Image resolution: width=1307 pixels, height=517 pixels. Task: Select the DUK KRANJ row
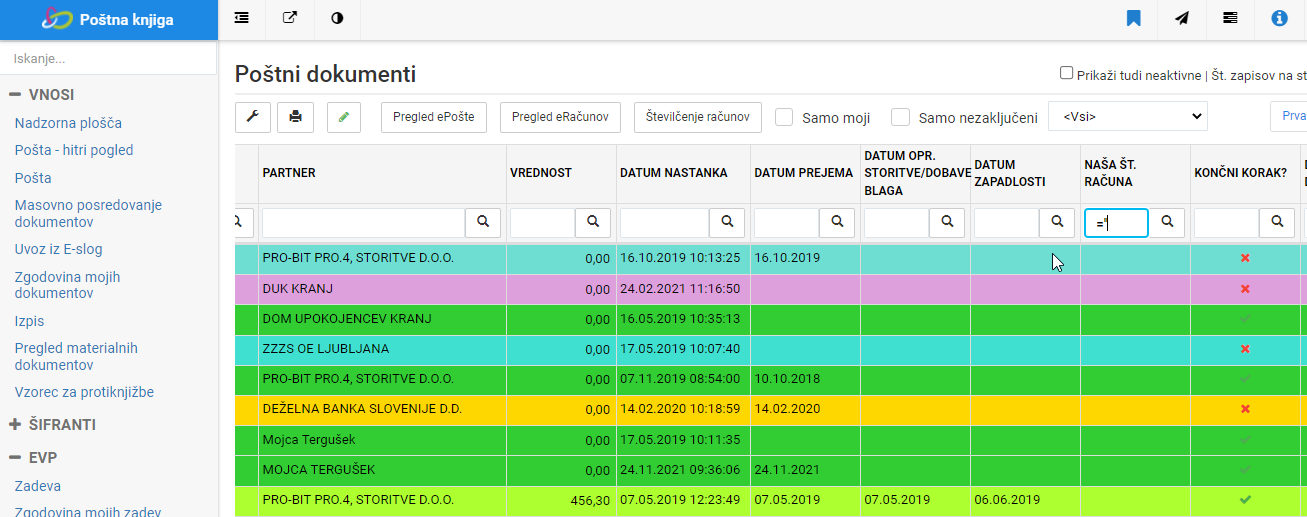click(x=771, y=289)
